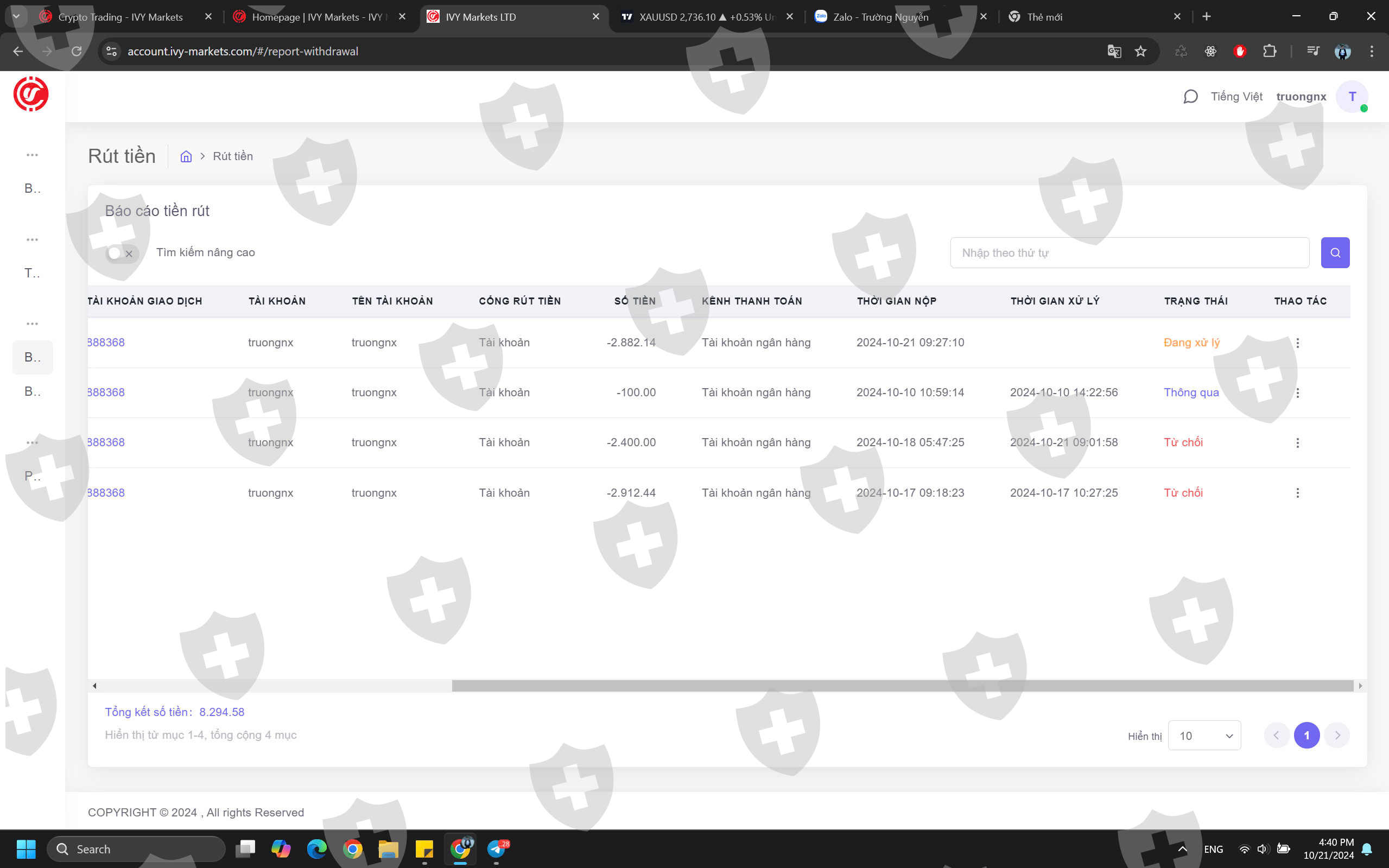Viewport: 1389px width, 868px height.
Task: Click page number 1 pagination button
Action: coord(1306,736)
